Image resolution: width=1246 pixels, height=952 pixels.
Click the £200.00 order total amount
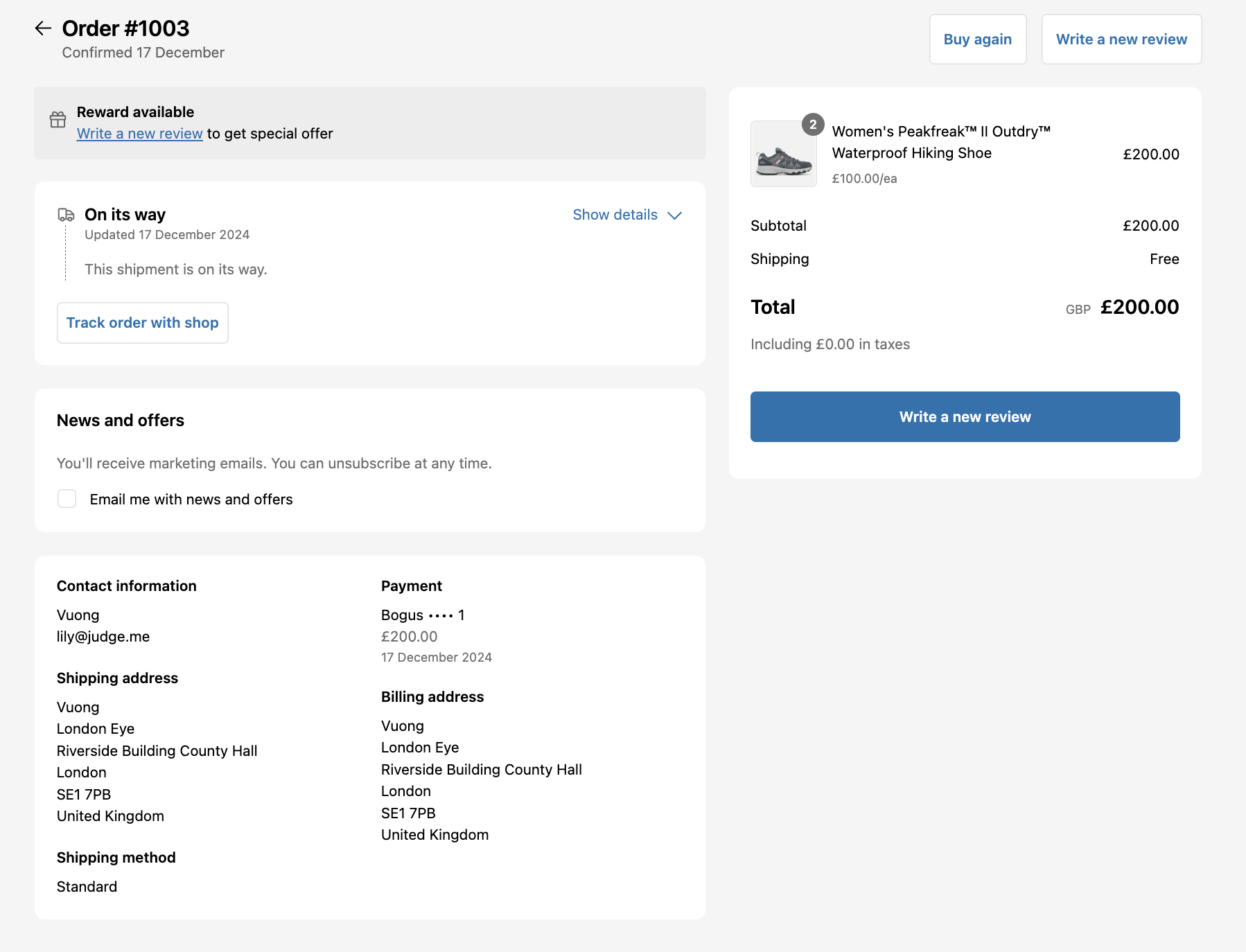click(x=1139, y=307)
